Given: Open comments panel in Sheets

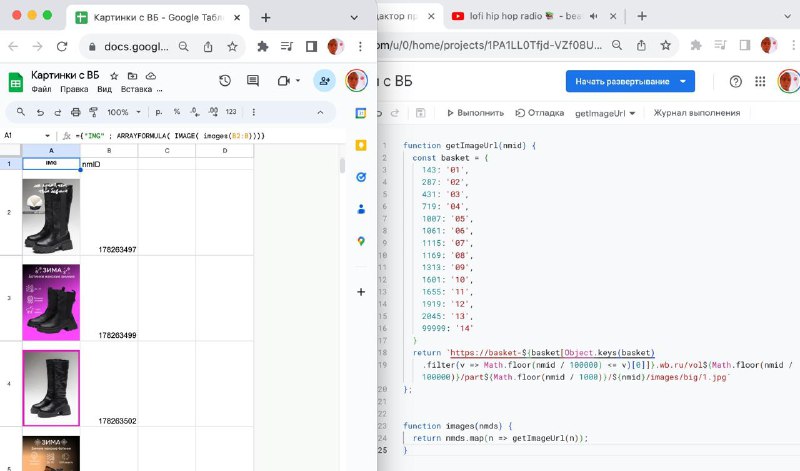Looking at the screenshot, I should pyautogui.click(x=253, y=81).
